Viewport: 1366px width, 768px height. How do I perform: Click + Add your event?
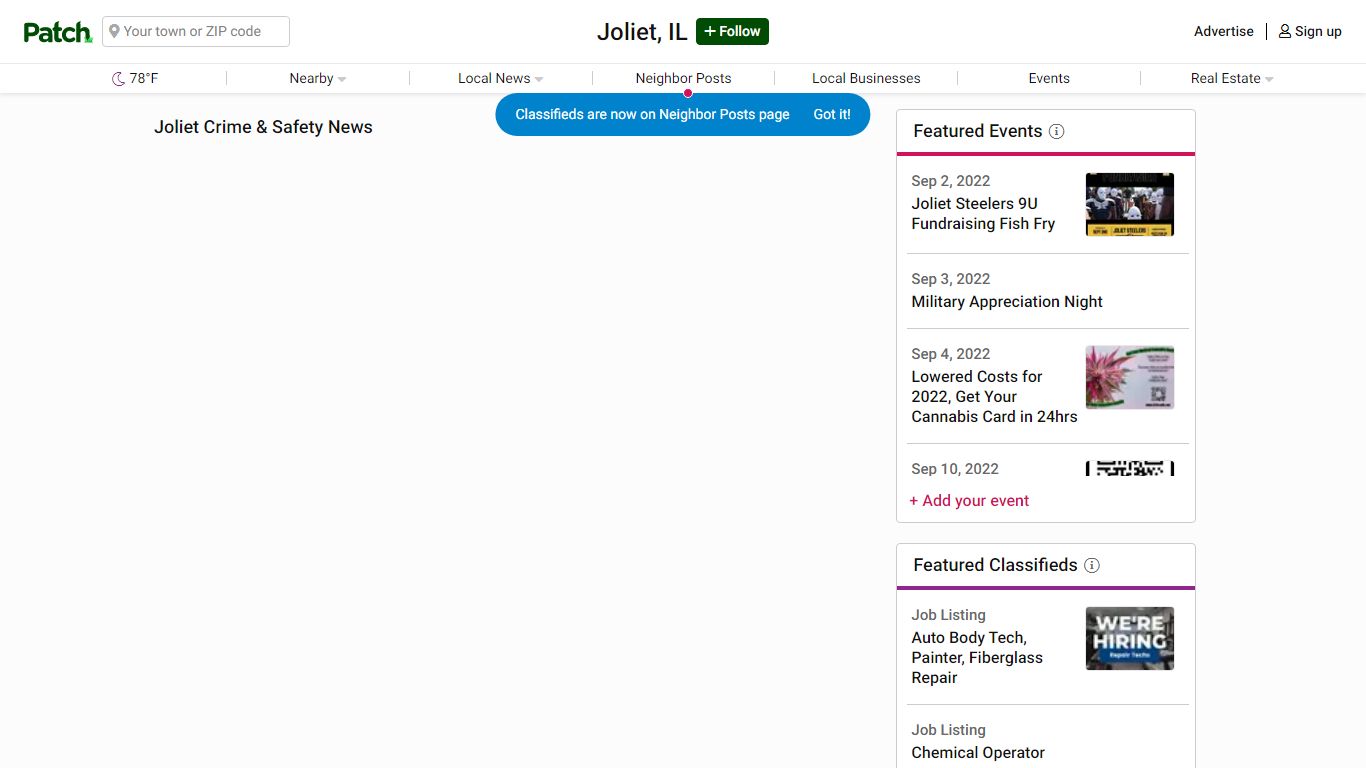(x=969, y=500)
